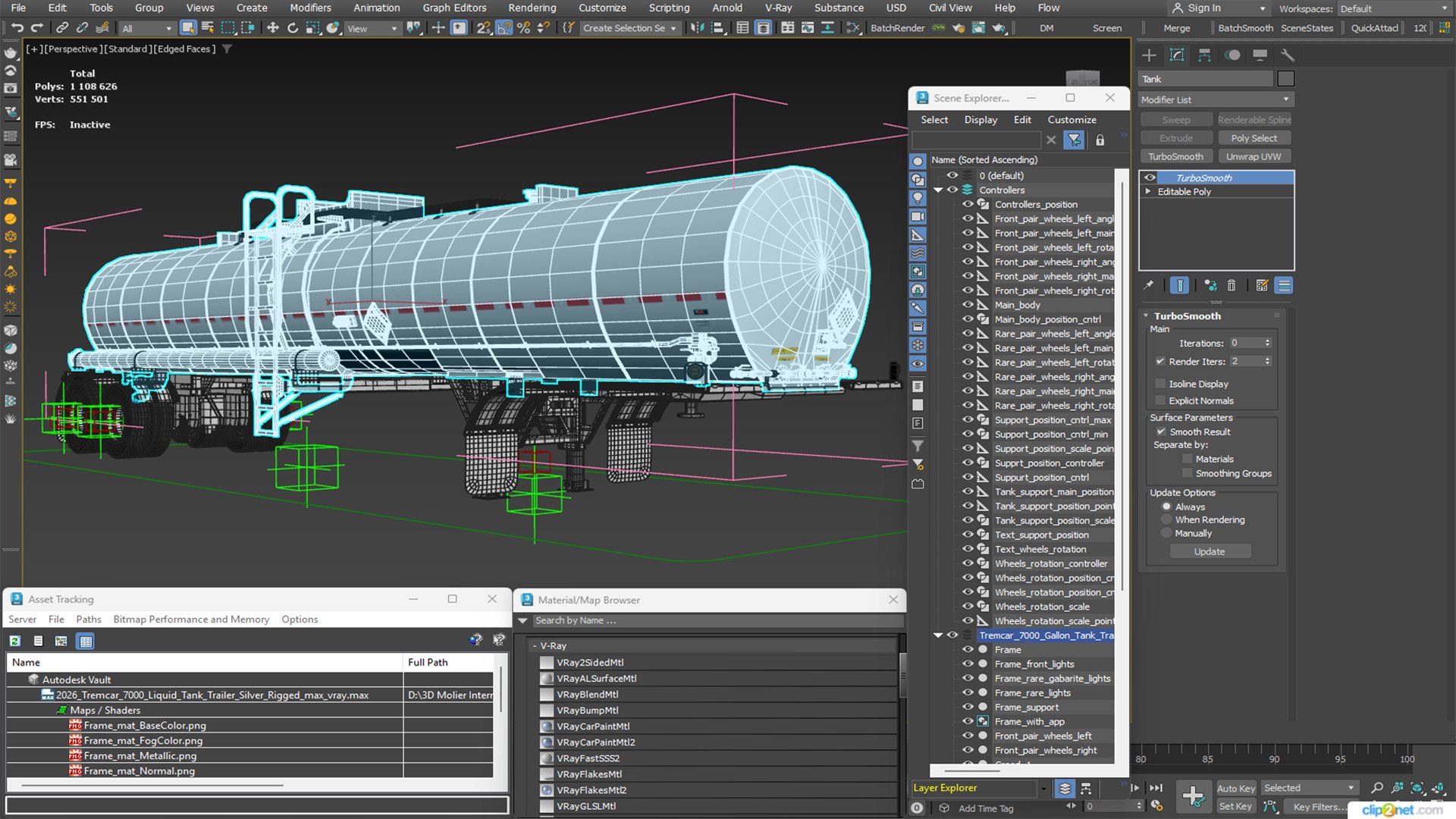
Task: Click the Pin Stack icon
Action: [1149, 286]
